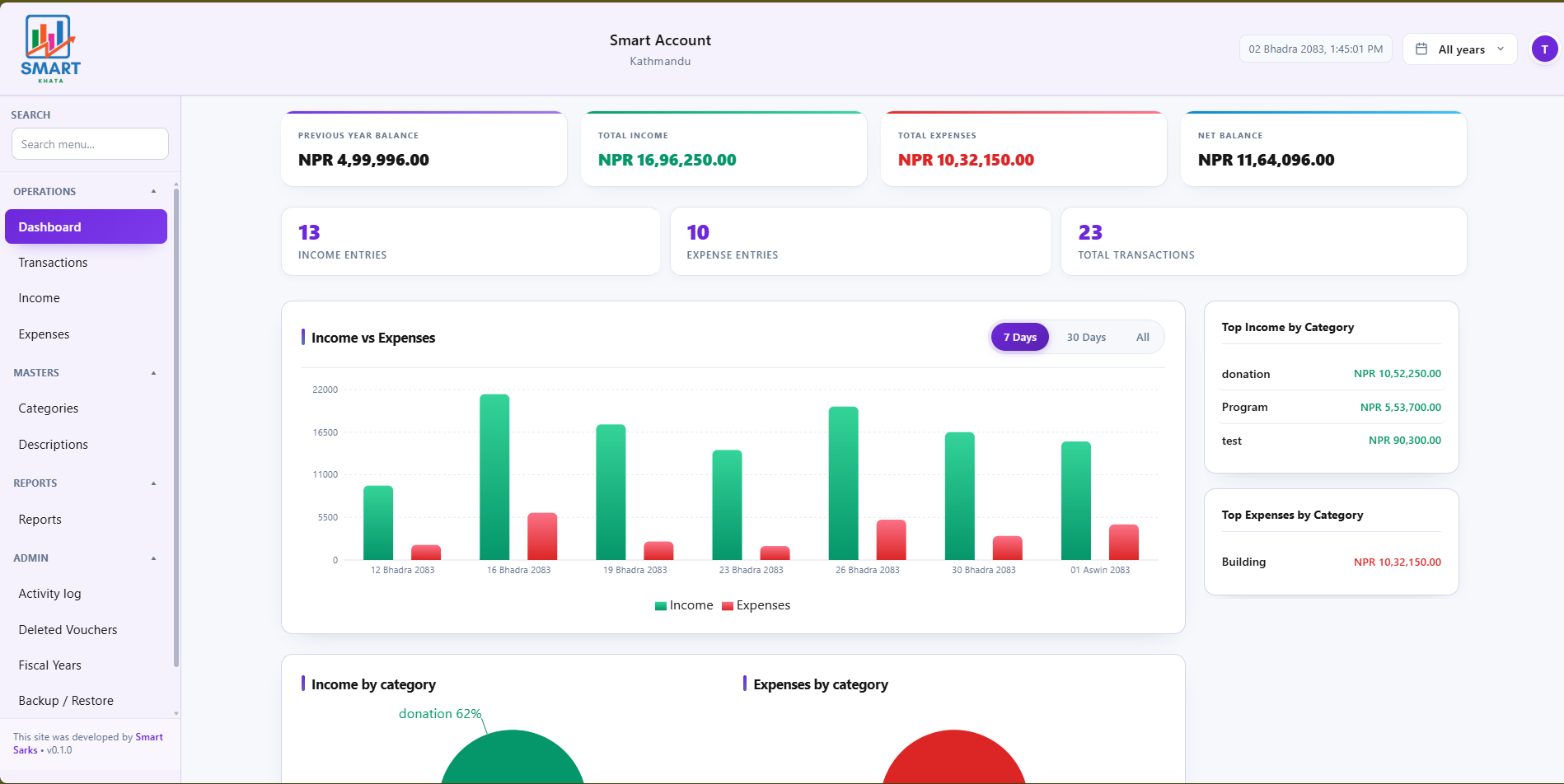The height and width of the screenshot is (784, 1564).
Task: Click the Income vs Expenses chart title
Action: point(373,338)
